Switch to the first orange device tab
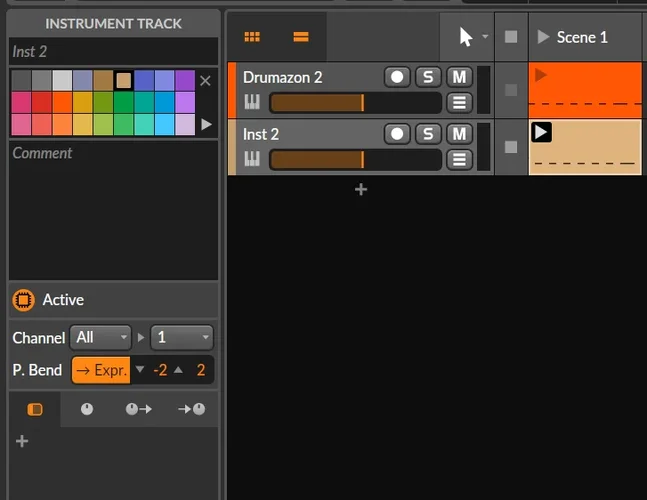 click(x=34, y=409)
